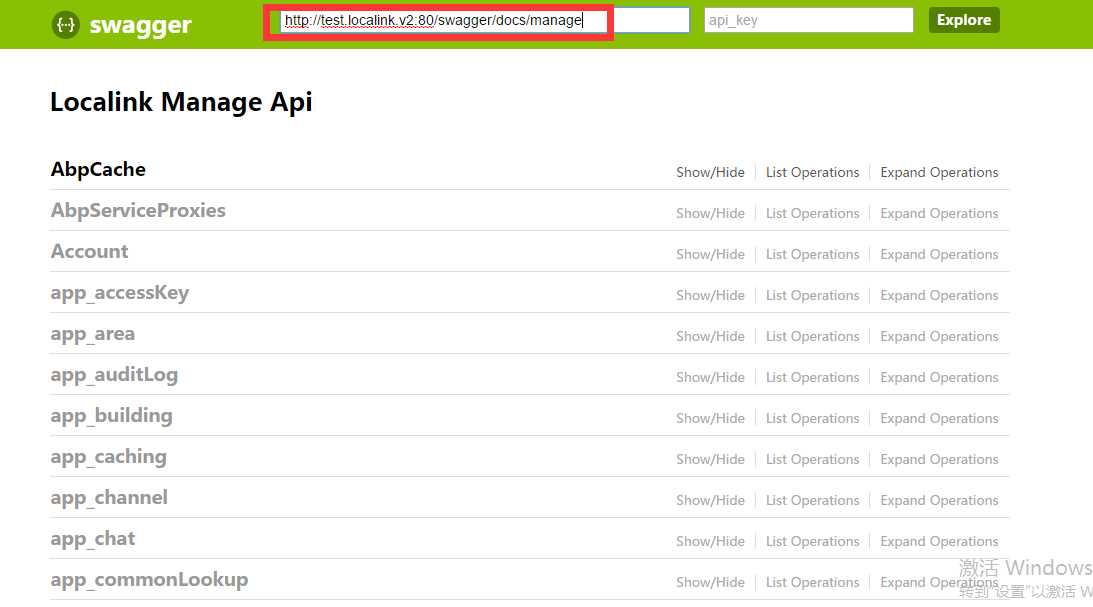Viewport: 1093px width, 607px height.
Task: Open the app_chat resource heading
Action: point(93,539)
